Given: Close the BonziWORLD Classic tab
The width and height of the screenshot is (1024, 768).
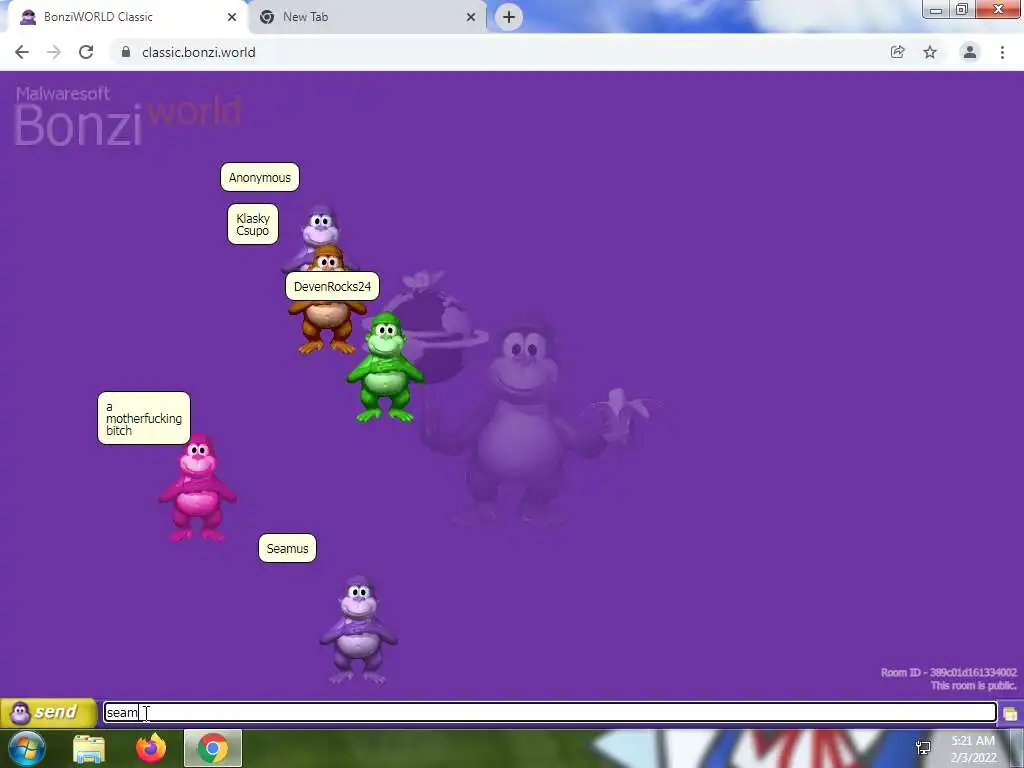Looking at the screenshot, I should point(232,17).
